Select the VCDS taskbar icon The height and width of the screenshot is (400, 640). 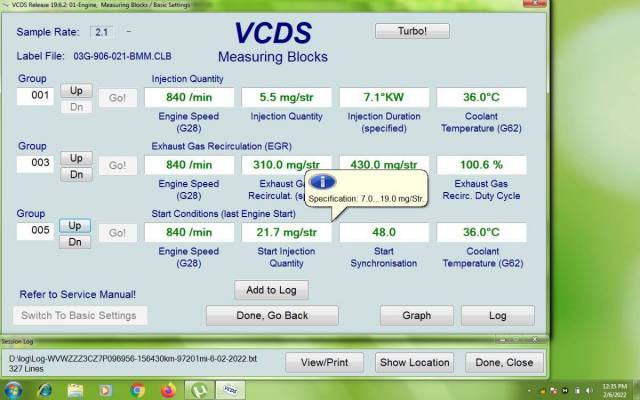click(x=231, y=390)
